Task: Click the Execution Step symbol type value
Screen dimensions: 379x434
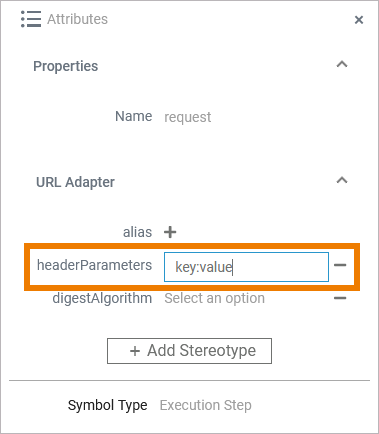Action: tap(206, 405)
